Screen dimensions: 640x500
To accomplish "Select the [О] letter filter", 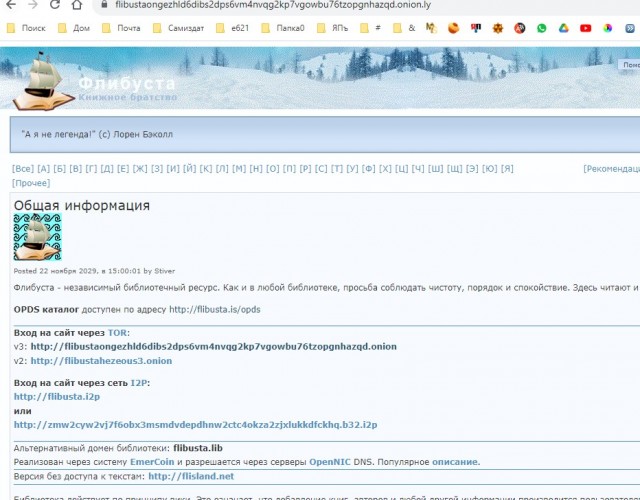I will [x=273, y=169].
